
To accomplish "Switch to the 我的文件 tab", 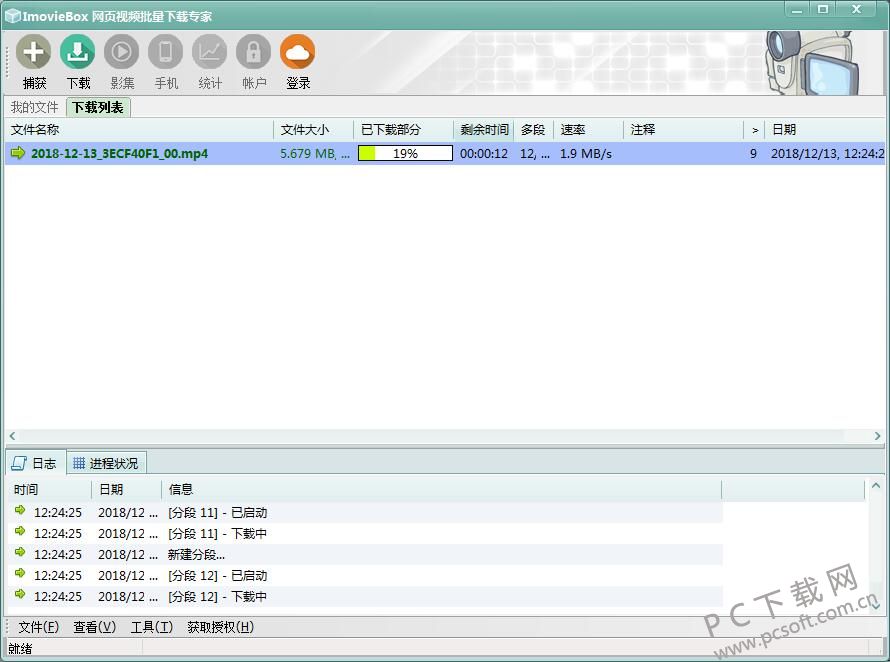I will (35, 107).
